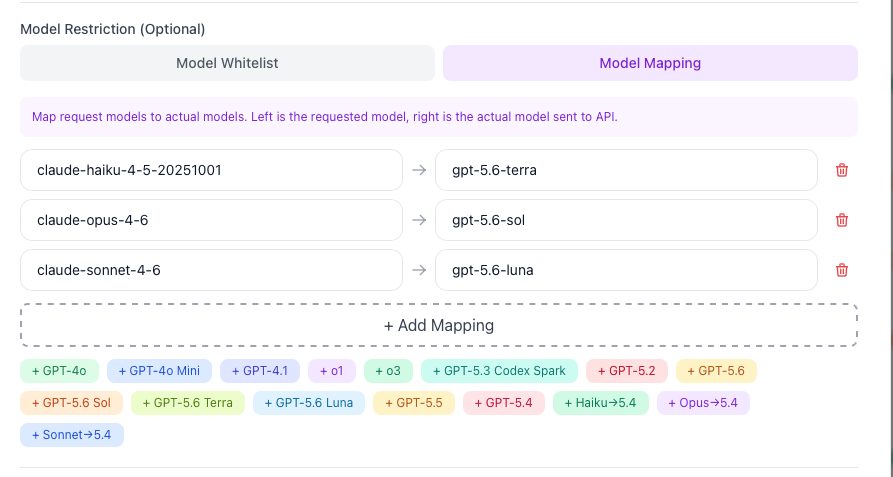Click the Add Mapping button
The height and width of the screenshot is (477, 893).
[439, 326]
